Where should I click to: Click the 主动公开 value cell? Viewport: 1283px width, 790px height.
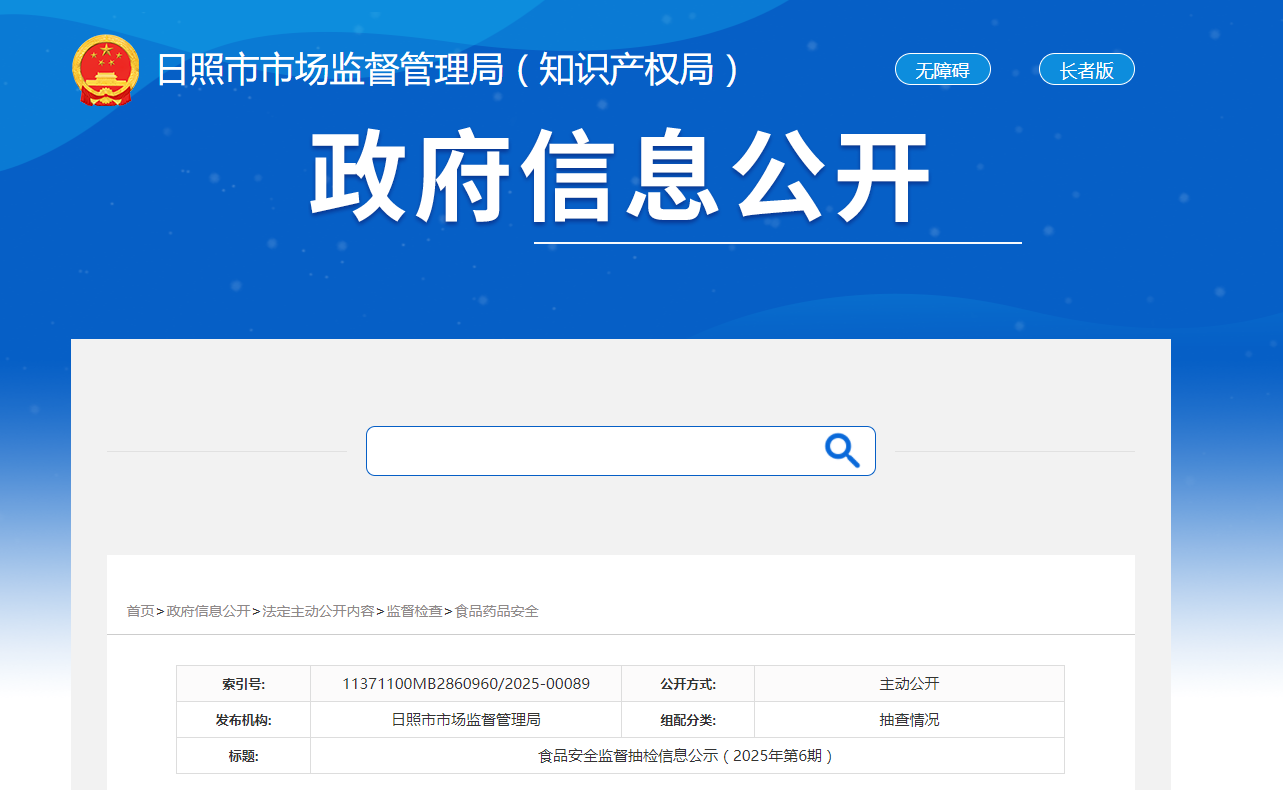tap(909, 684)
